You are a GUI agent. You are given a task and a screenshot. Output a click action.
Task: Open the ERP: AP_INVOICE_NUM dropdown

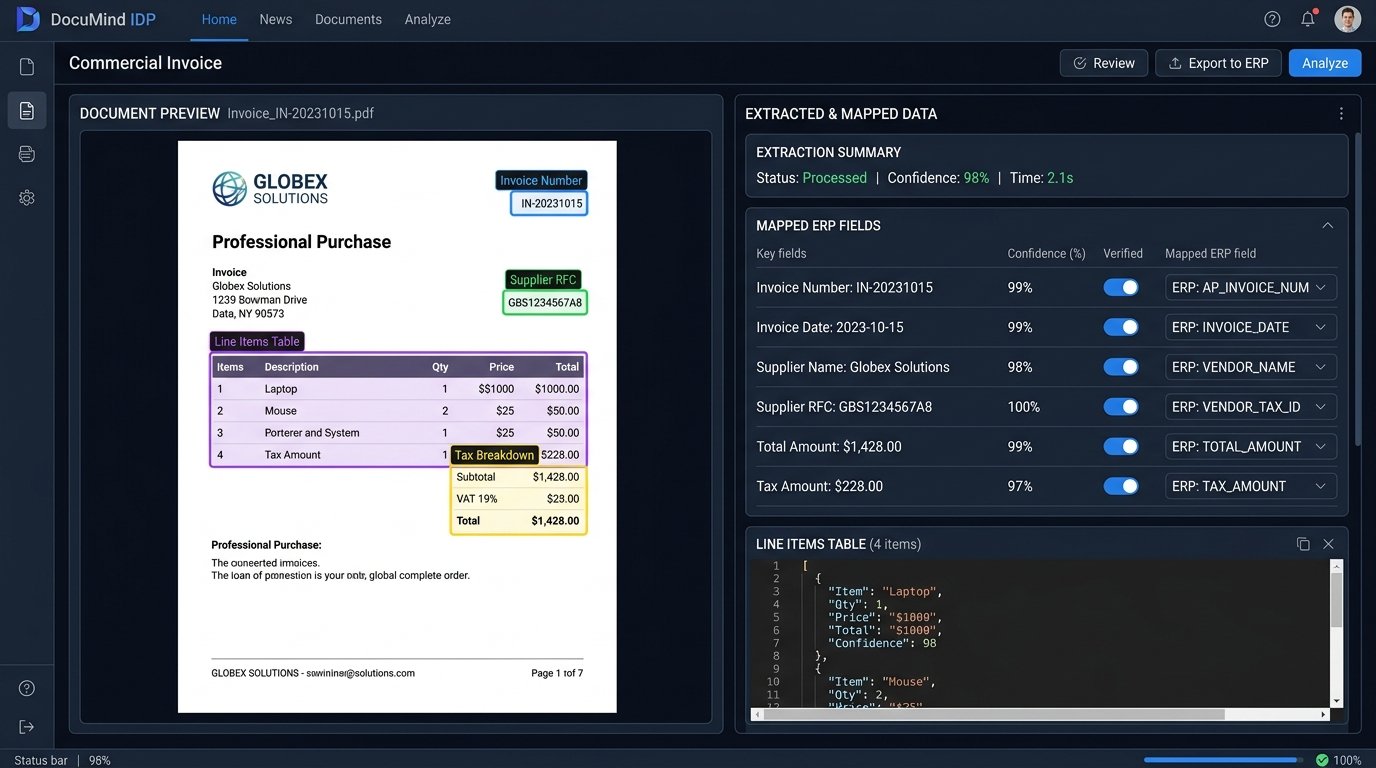1251,287
